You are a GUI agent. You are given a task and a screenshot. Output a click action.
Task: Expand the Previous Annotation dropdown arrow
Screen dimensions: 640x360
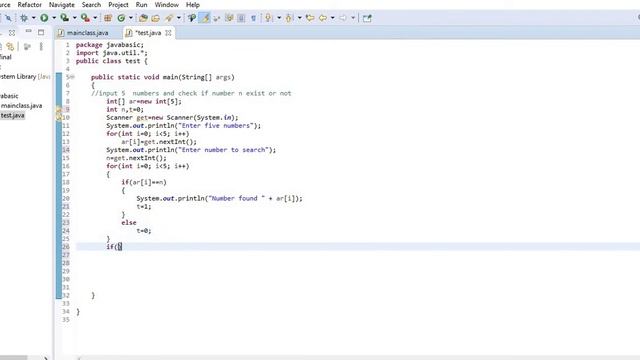click(299, 18)
